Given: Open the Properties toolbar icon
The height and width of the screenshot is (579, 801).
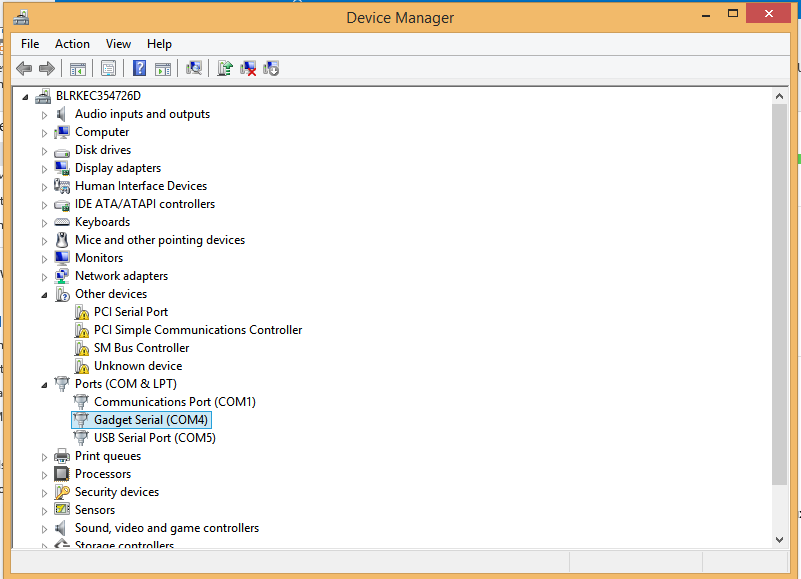Looking at the screenshot, I should coord(108,68).
